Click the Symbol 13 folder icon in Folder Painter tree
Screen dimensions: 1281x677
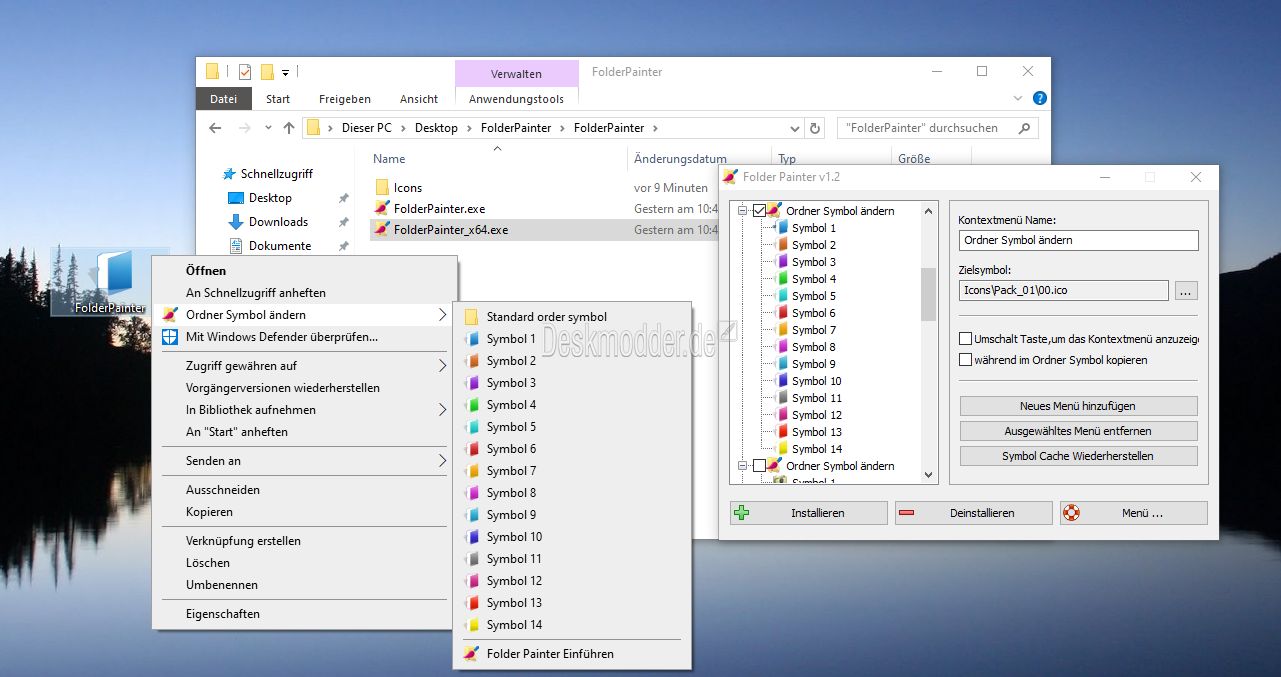click(783, 432)
